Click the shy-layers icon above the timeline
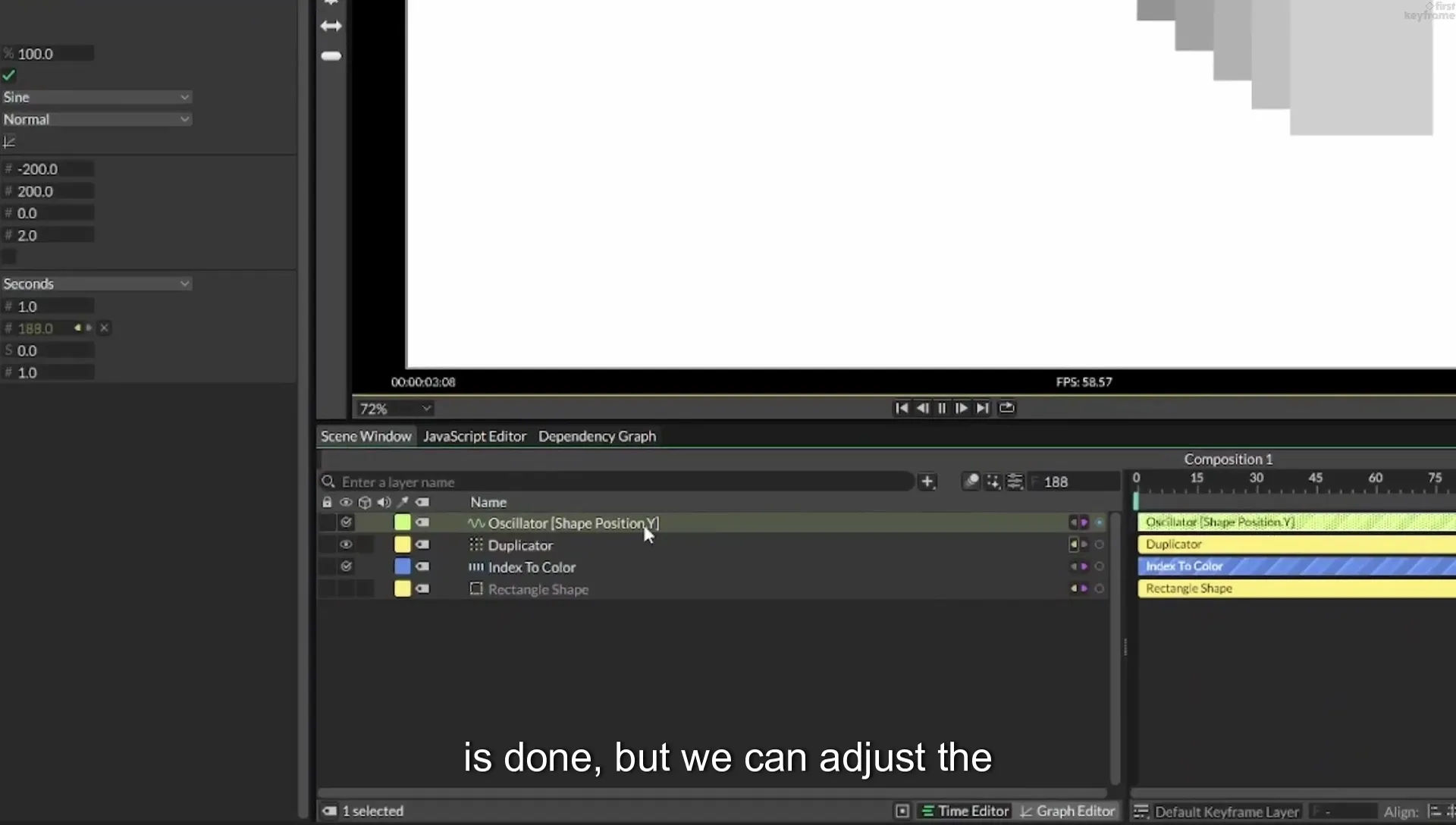The width and height of the screenshot is (1456, 825). point(971,482)
